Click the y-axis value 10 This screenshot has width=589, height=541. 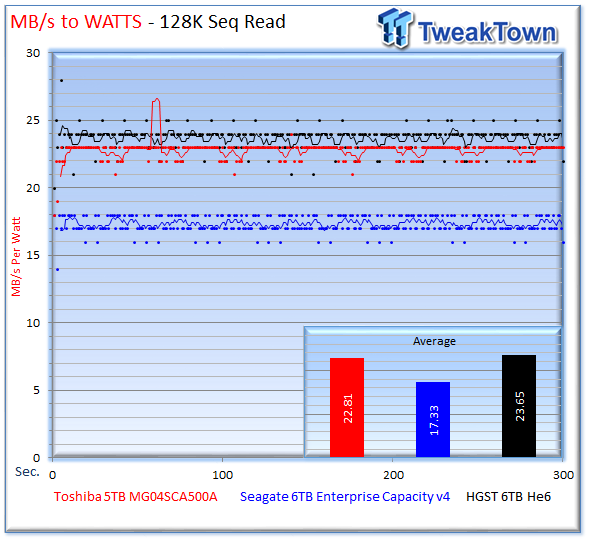[33, 323]
